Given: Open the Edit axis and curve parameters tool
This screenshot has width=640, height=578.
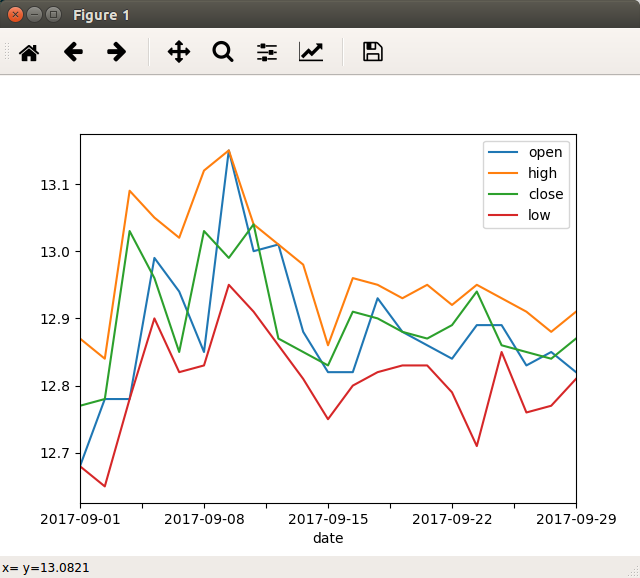Looking at the screenshot, I should tap(311, 52).
